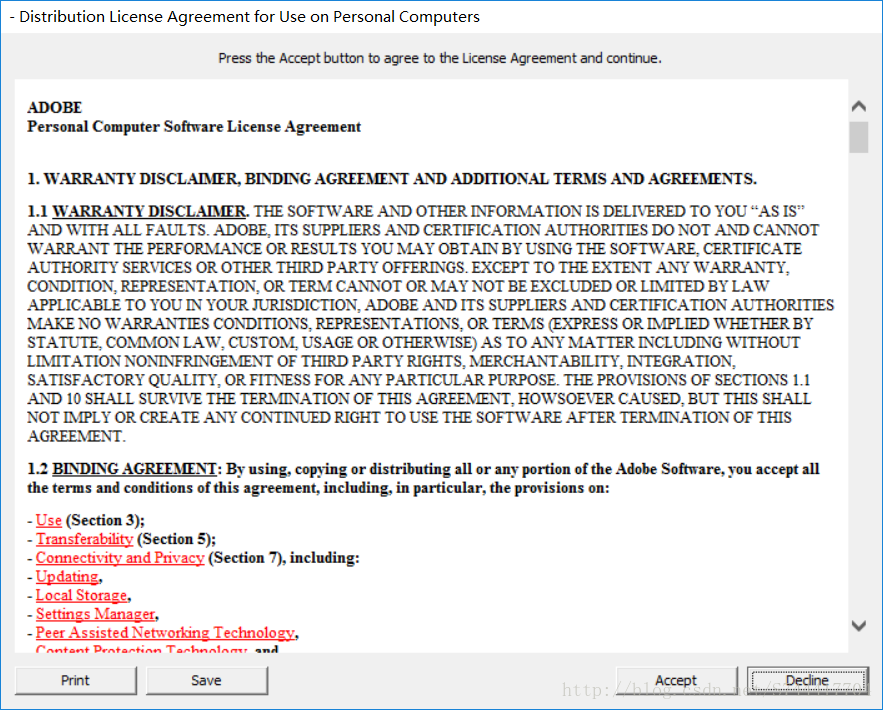Click the partially visible Content Protection Technology link
The image size is (883, 710).
(x=141, y=650)
